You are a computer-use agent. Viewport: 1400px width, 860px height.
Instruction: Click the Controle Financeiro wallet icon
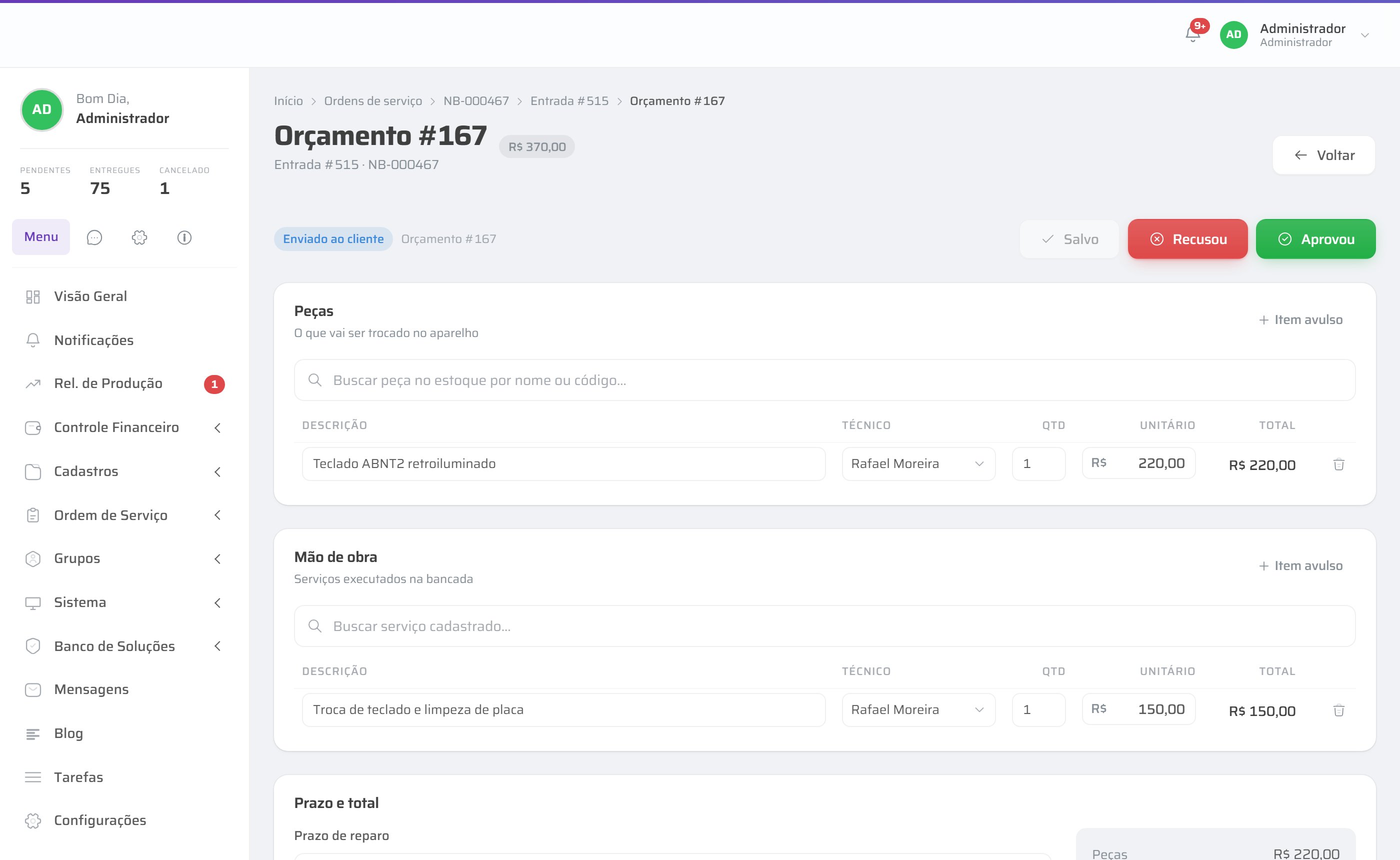point(33,427)
